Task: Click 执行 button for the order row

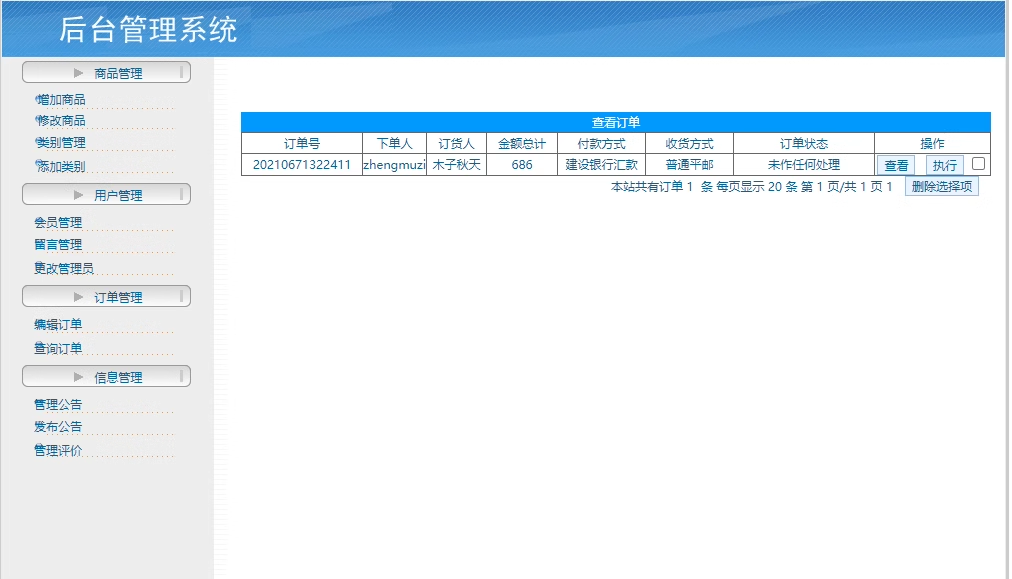Action: pyautogui.click(x=945, y=165)
